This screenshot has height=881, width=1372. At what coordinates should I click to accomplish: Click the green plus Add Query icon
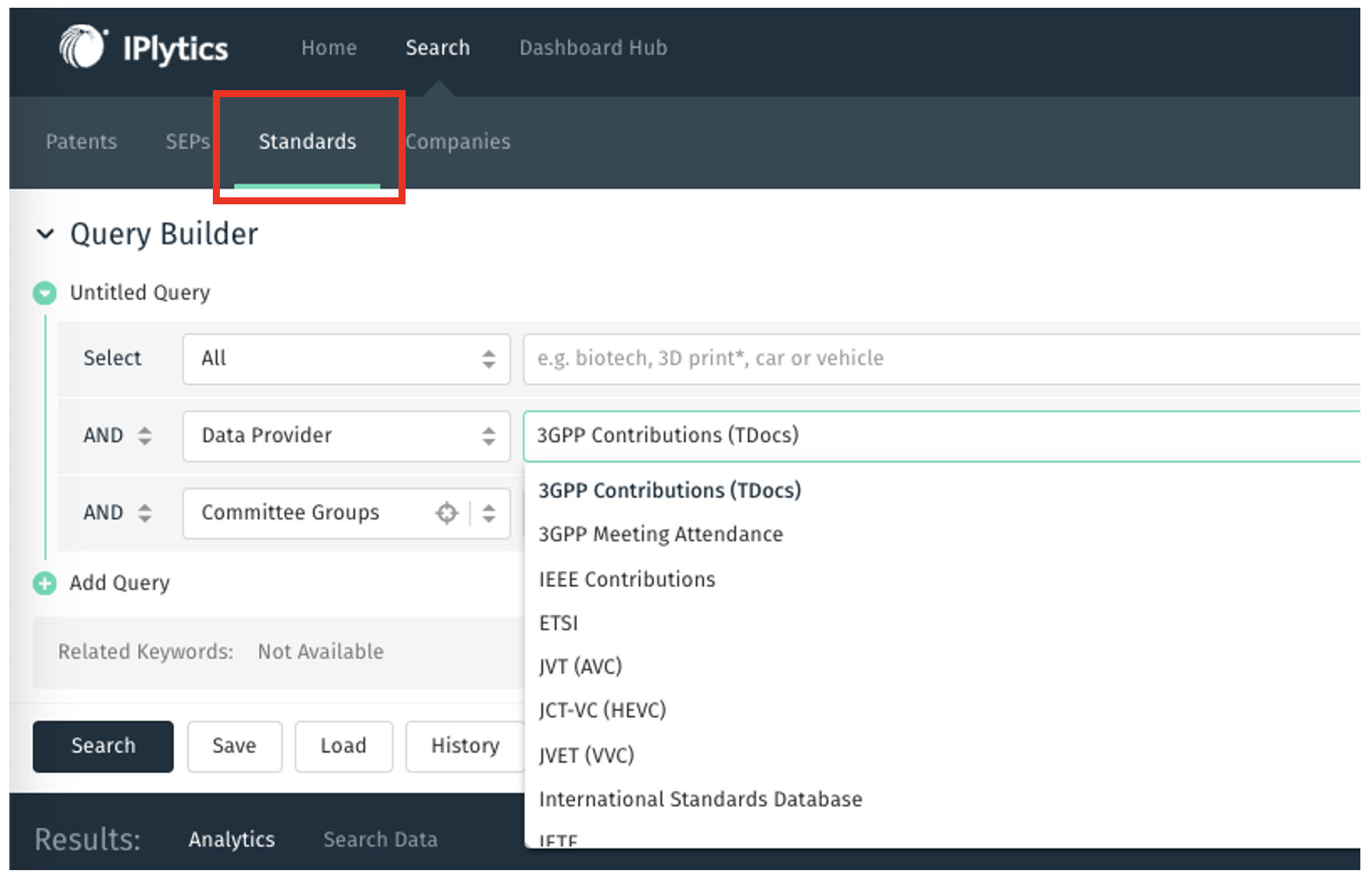(45, 583)
